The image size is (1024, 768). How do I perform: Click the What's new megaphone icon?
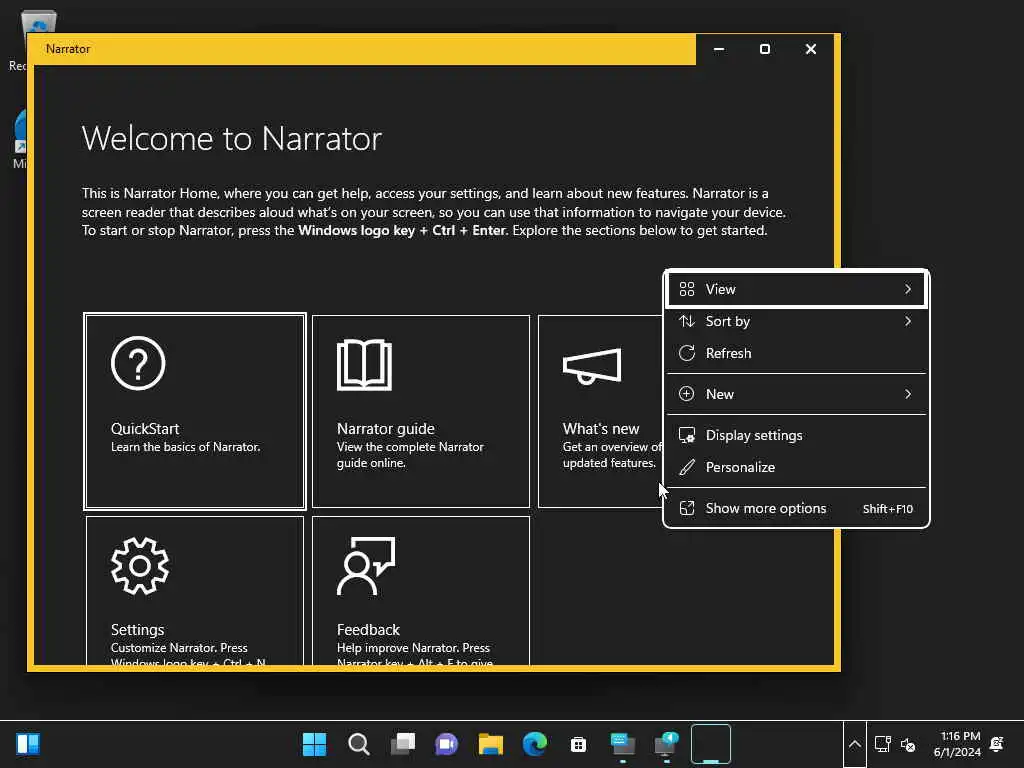click(592, 366)
